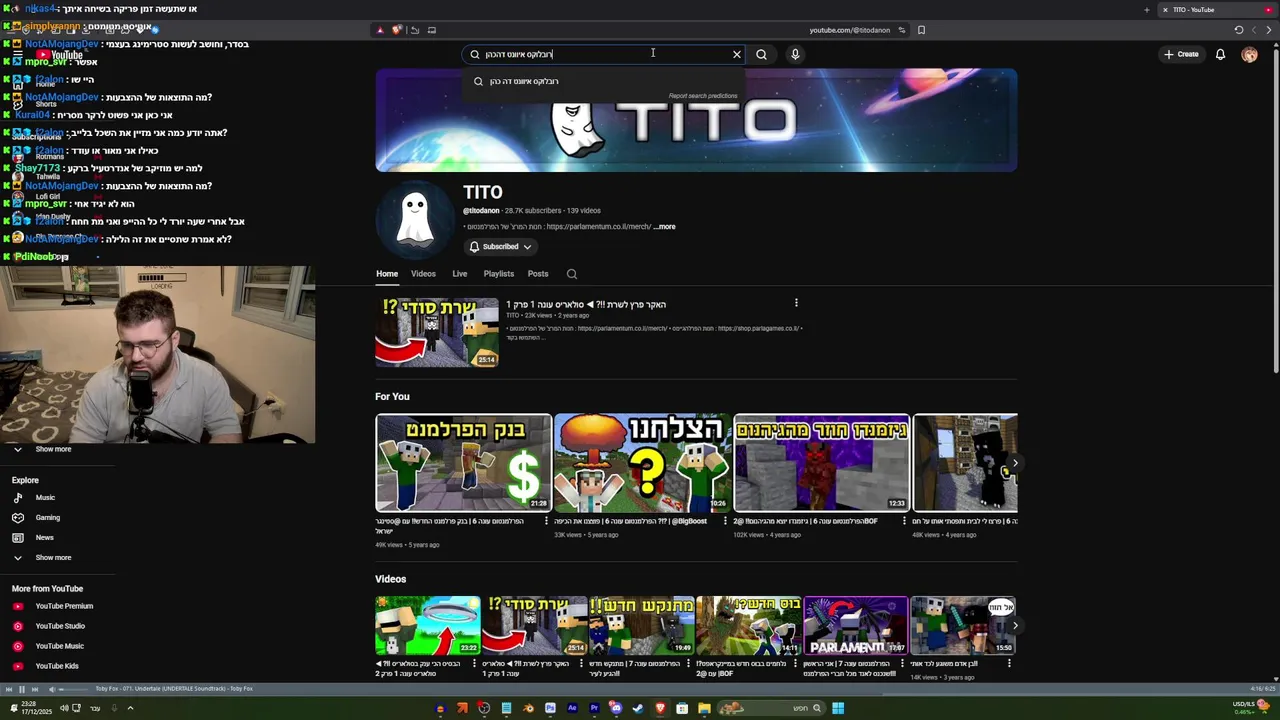Open Music in Explore sidebar
The width and height of the screenshot is (1280, 720).
pyautogui.click(x=45, y=498)
